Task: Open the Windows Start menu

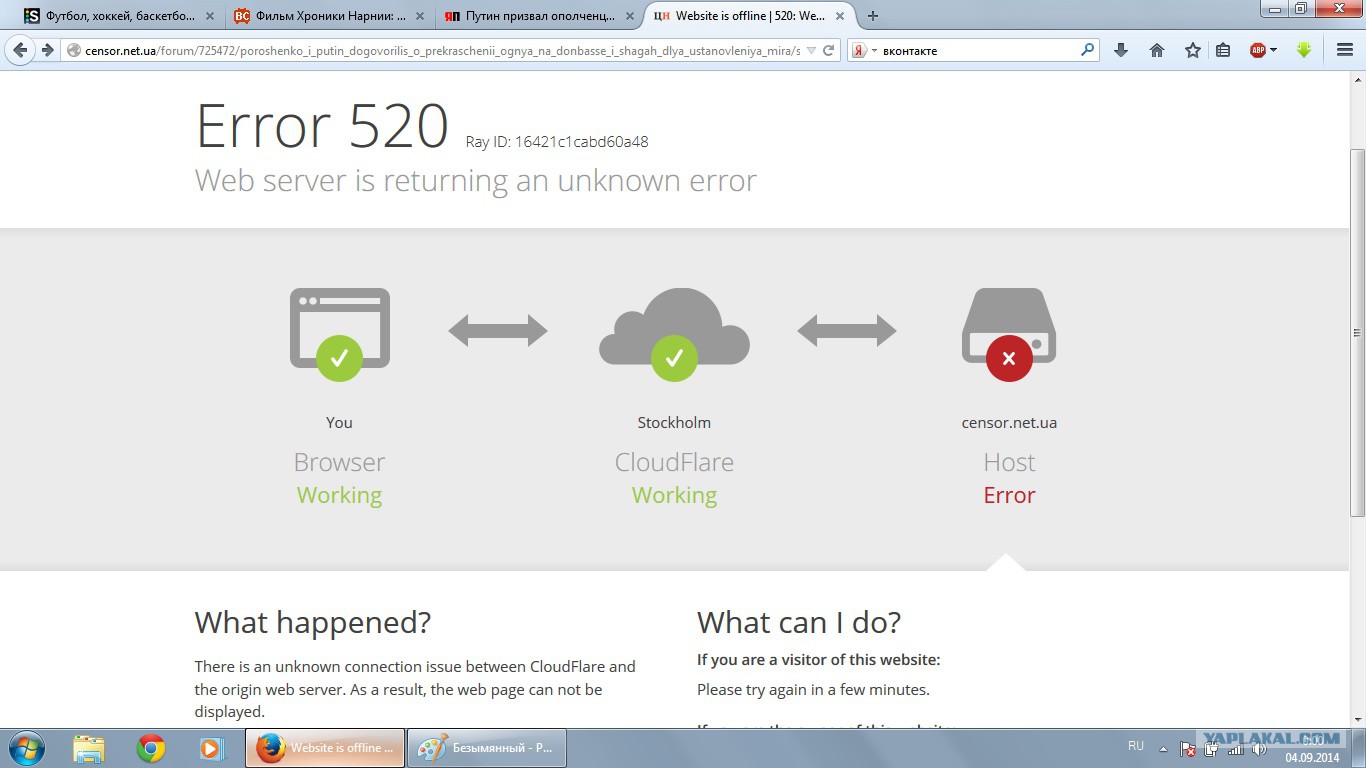Action: [27, 748]
